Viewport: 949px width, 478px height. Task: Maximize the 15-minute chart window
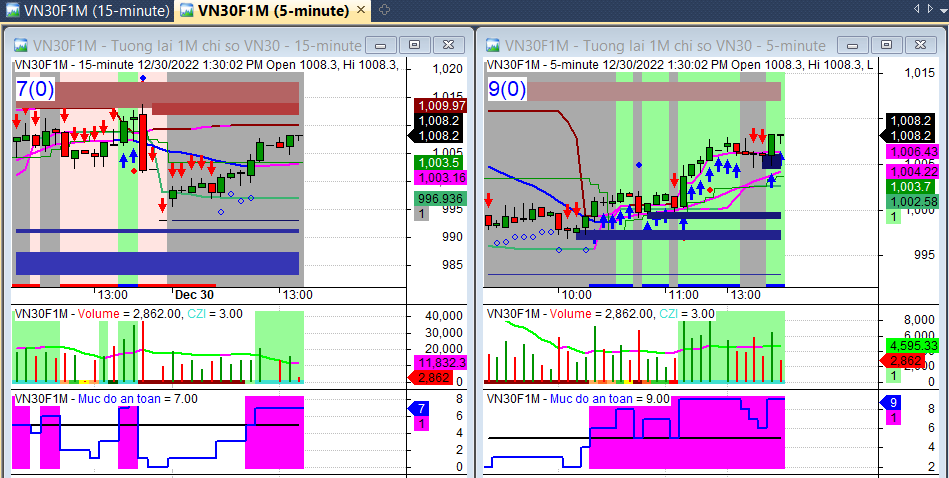tap(415, 45)
